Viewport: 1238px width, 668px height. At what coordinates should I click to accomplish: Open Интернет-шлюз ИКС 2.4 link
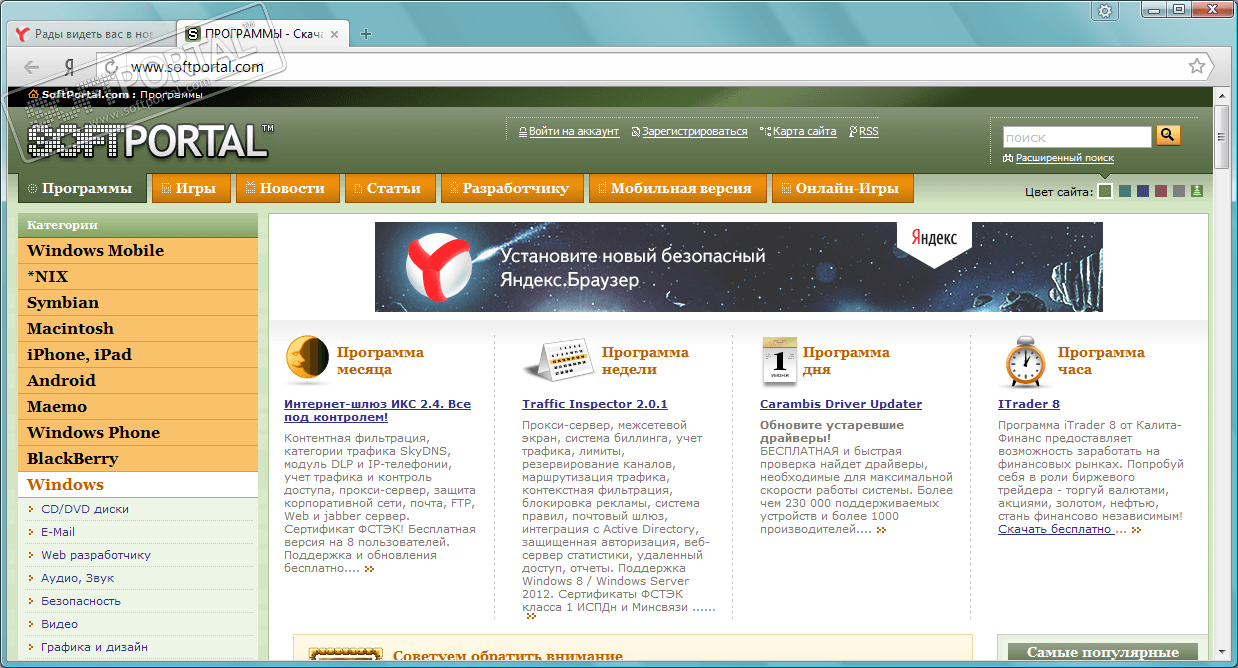pyautogui.click(x=377, y=410)
